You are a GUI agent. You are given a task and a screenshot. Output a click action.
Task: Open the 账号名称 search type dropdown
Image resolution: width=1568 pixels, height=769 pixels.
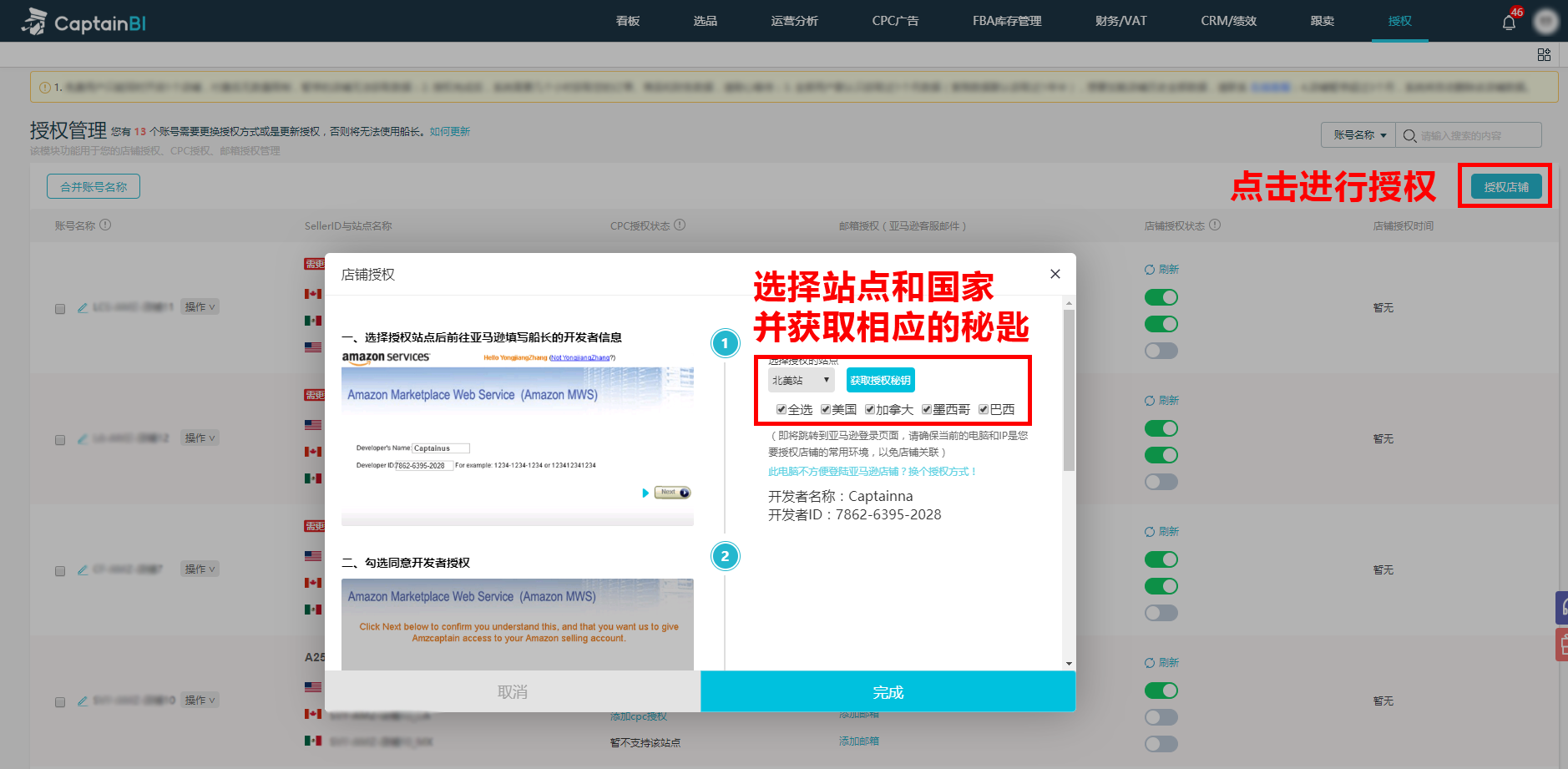[x=1358, y=135]
